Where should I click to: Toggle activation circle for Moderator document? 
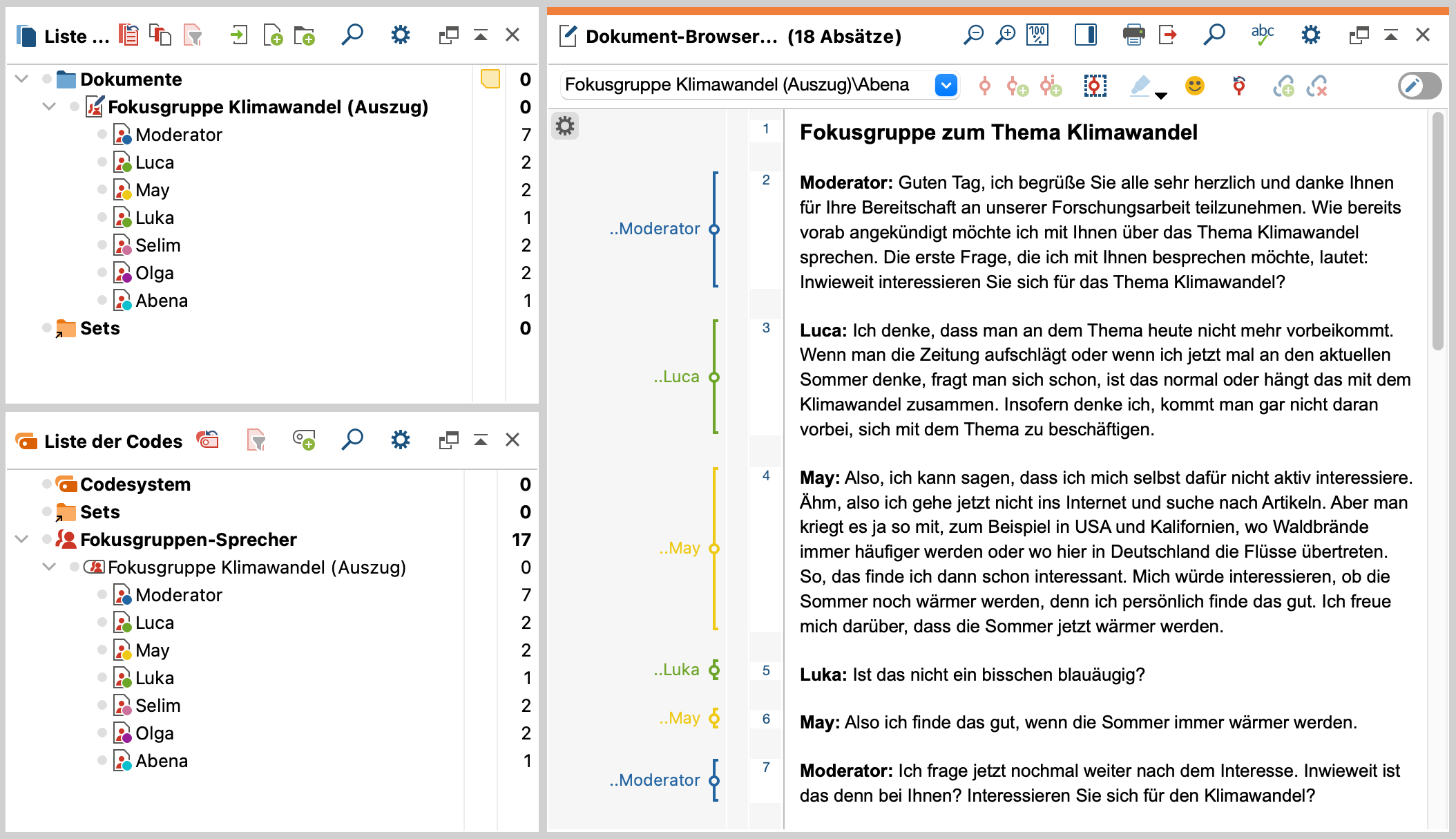102,135
